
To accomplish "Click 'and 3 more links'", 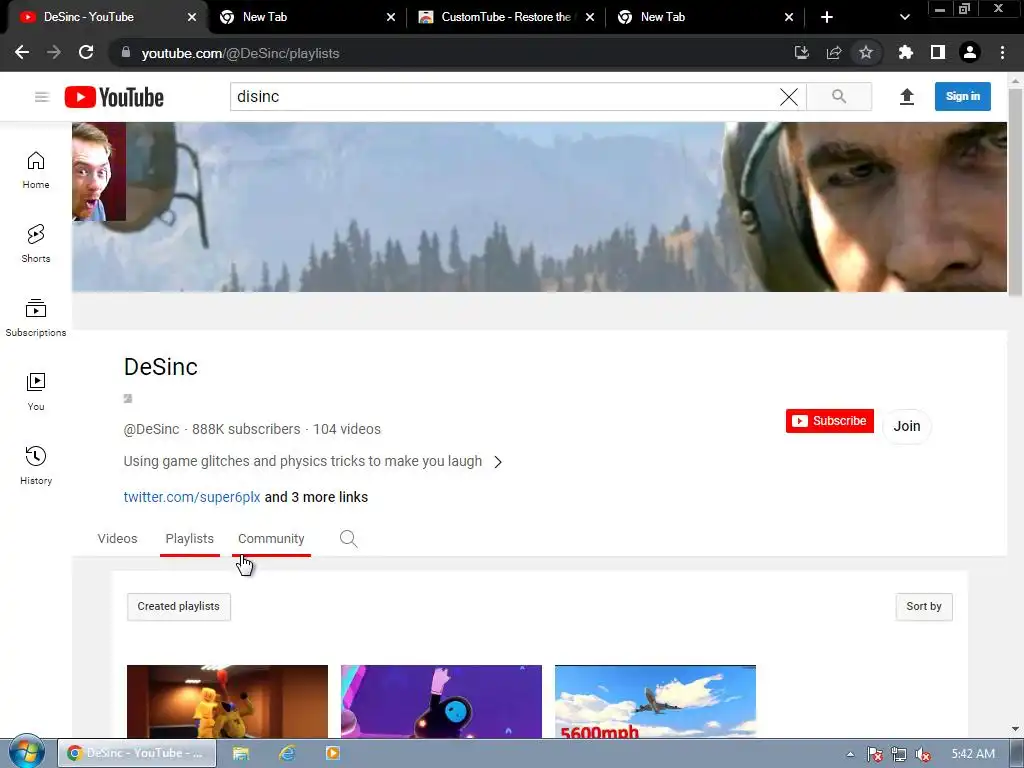I will pyautogui.click(x=316, y=498).
